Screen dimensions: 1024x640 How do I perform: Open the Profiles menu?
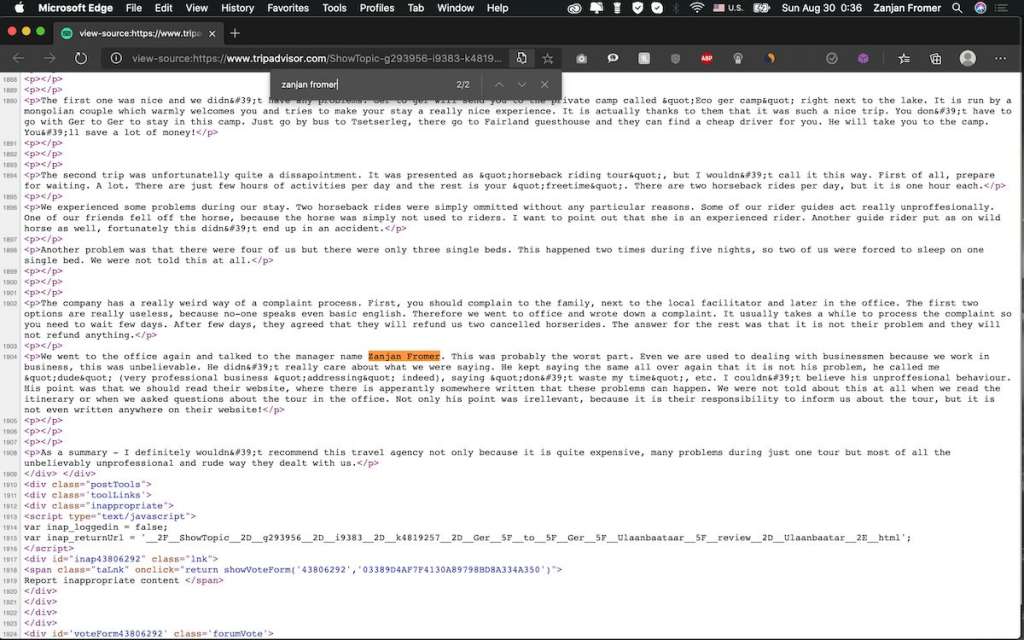(x=377, y=8)
